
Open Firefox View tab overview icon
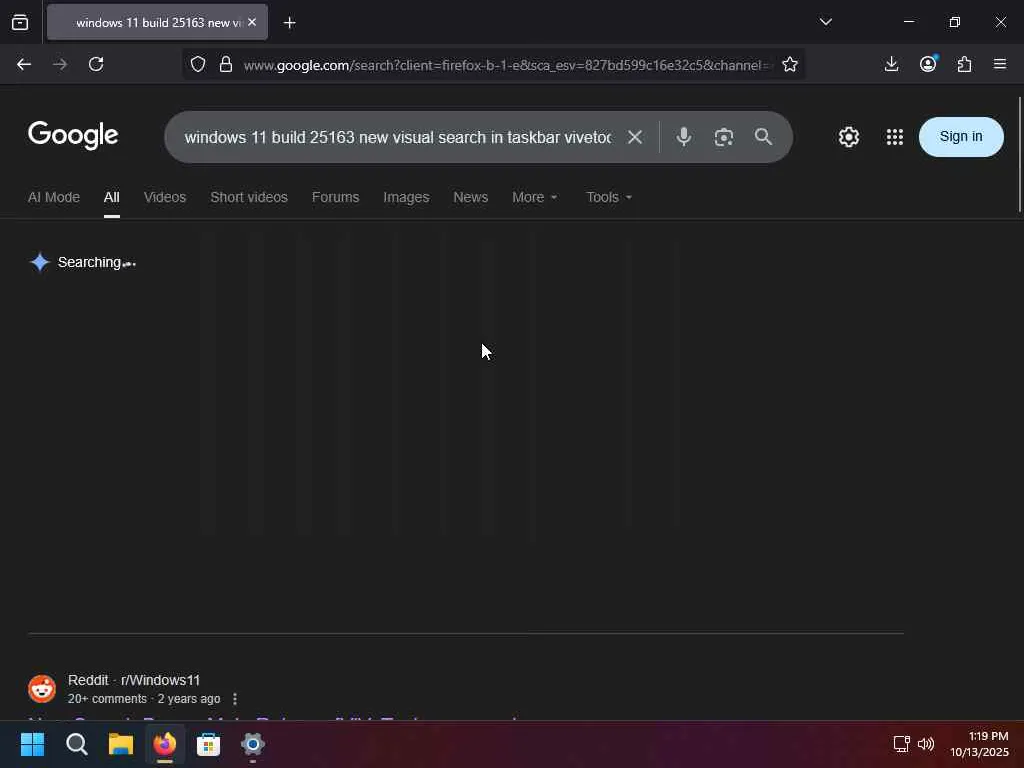click(x=20, y=22)
